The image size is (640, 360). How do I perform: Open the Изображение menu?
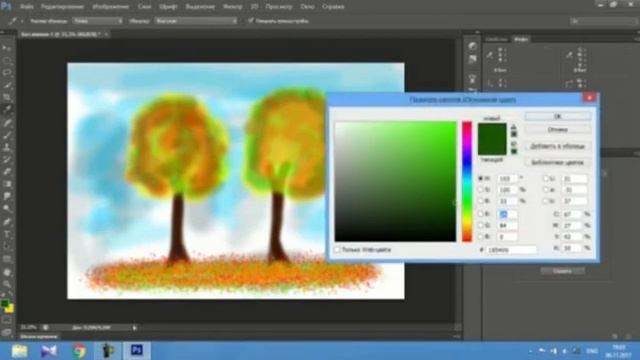pyautogui.click(x=111, y=7)
